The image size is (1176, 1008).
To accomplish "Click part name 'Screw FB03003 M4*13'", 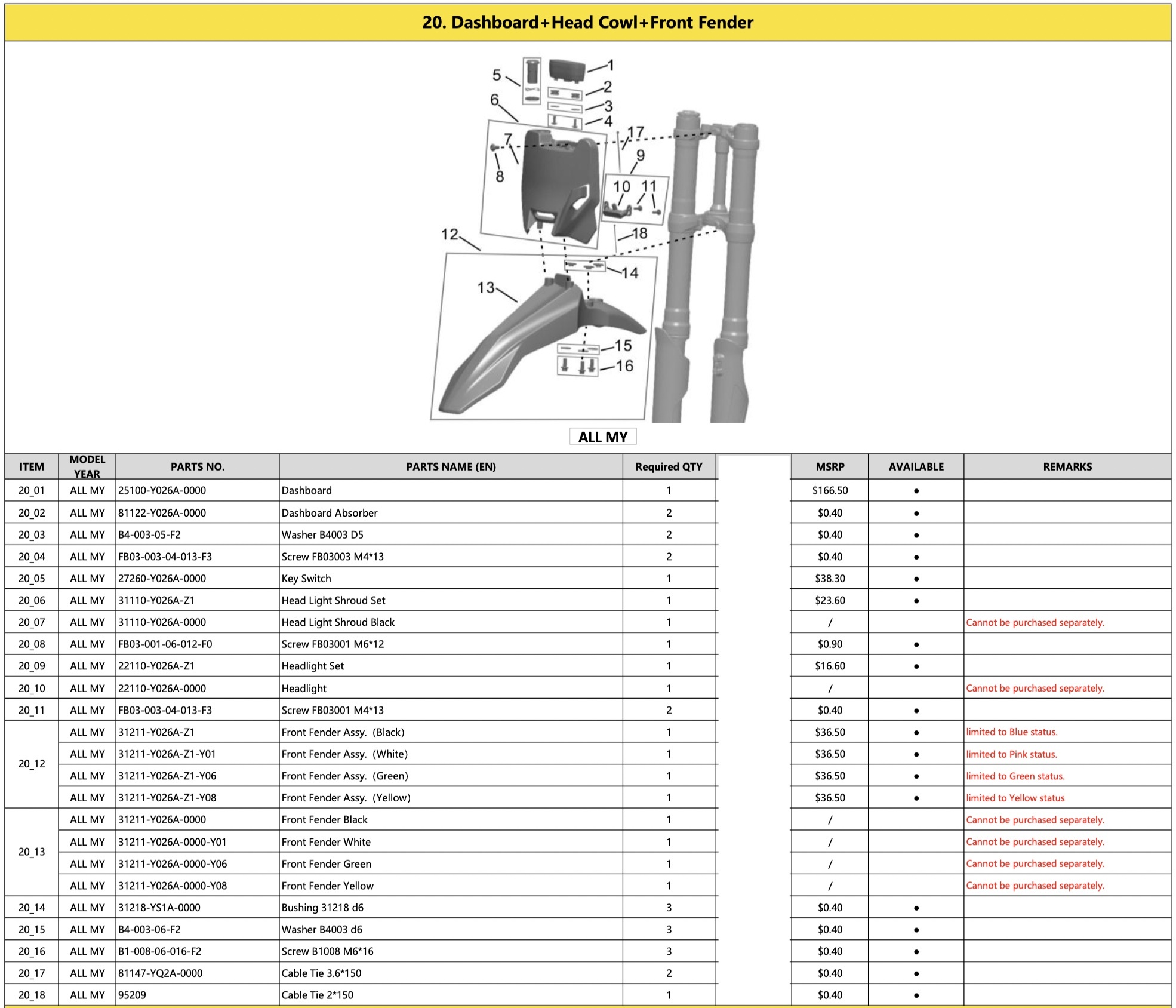I will point(333,557).
